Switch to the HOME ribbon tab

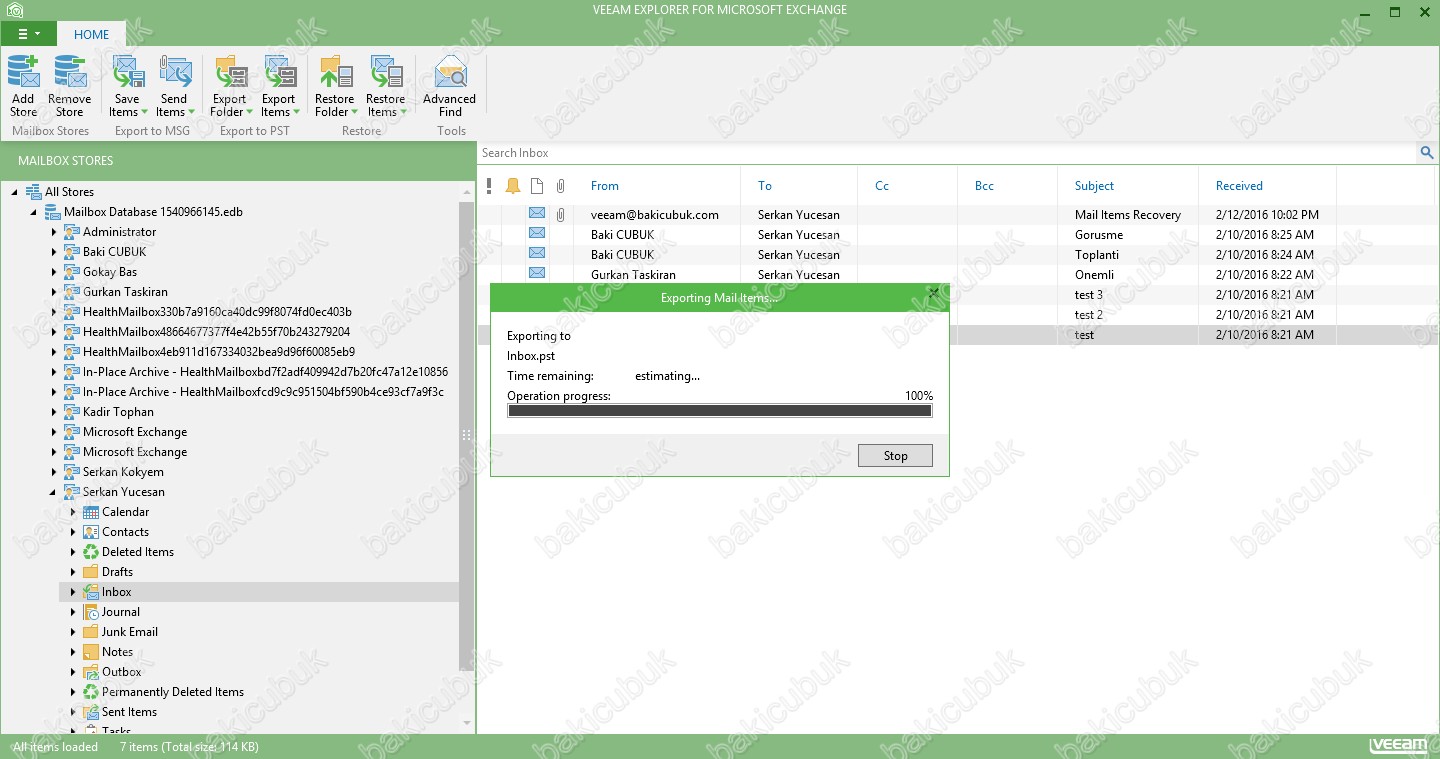91,34
